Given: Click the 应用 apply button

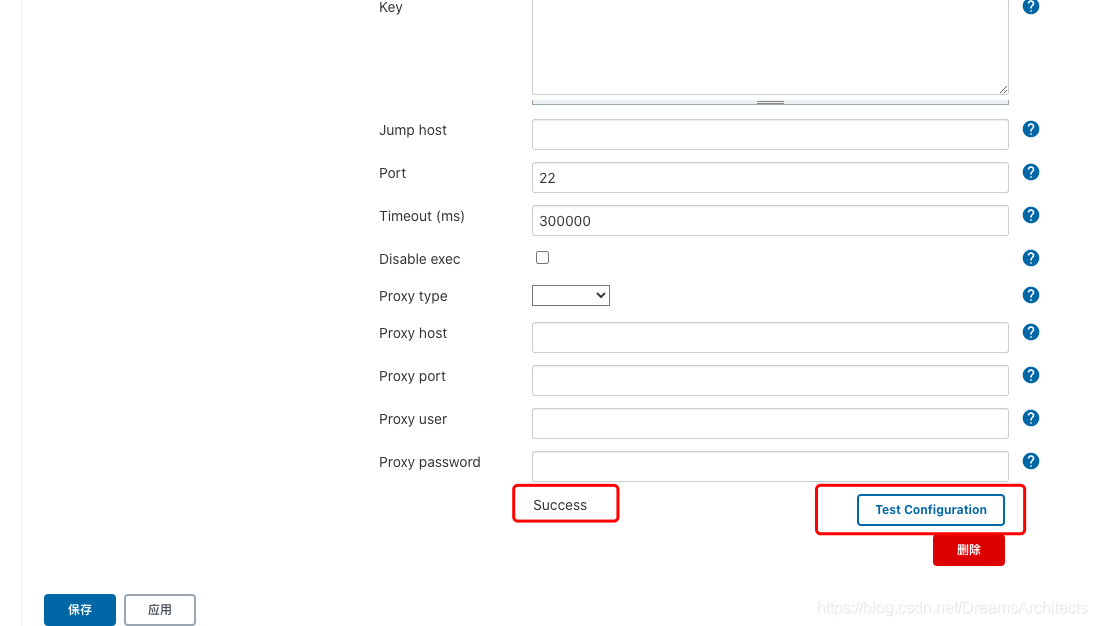Looking at the screenshot, I should (x=160, y=609).
